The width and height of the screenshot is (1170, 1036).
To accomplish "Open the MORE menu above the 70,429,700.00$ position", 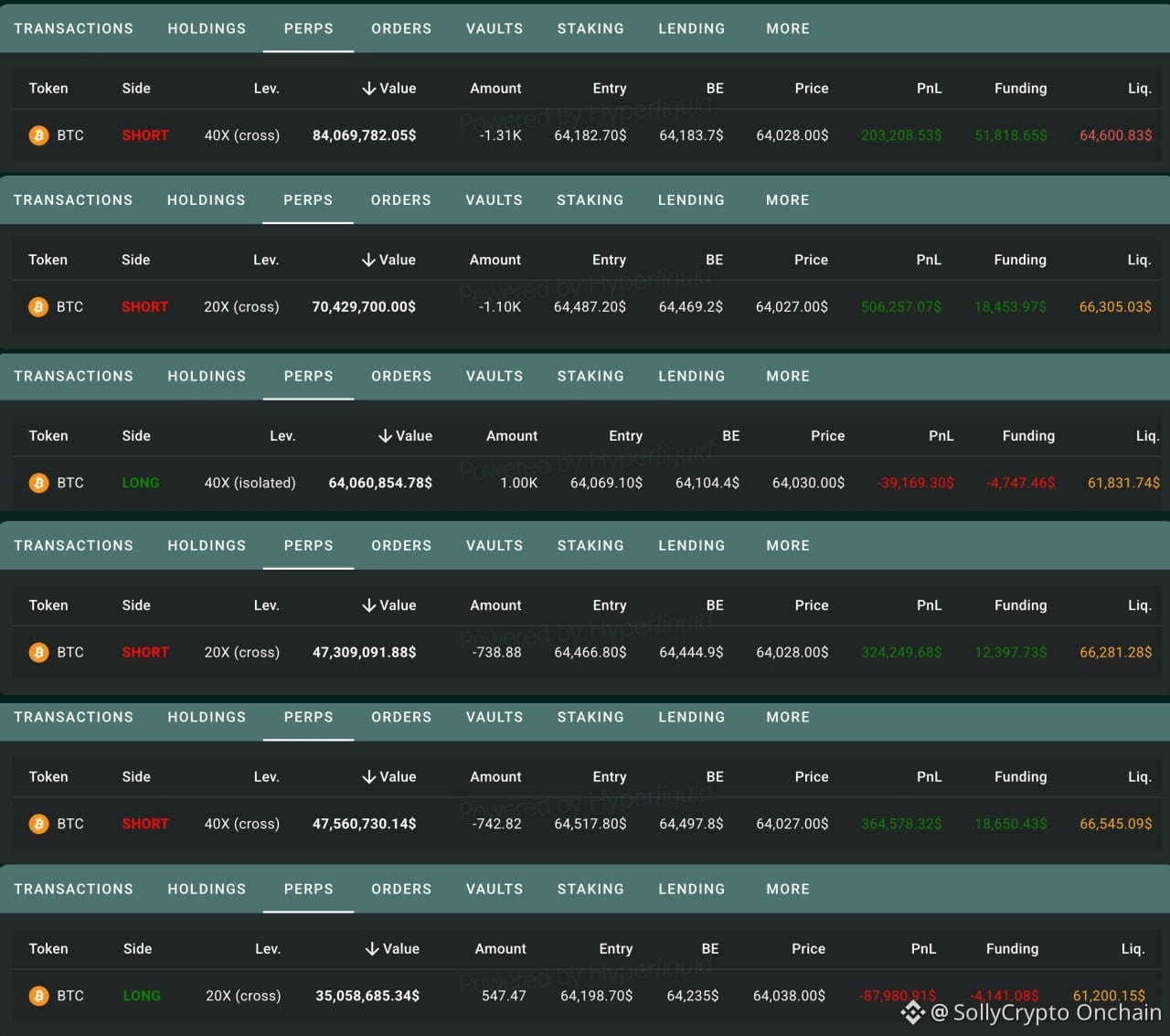I will click(788, 200).
